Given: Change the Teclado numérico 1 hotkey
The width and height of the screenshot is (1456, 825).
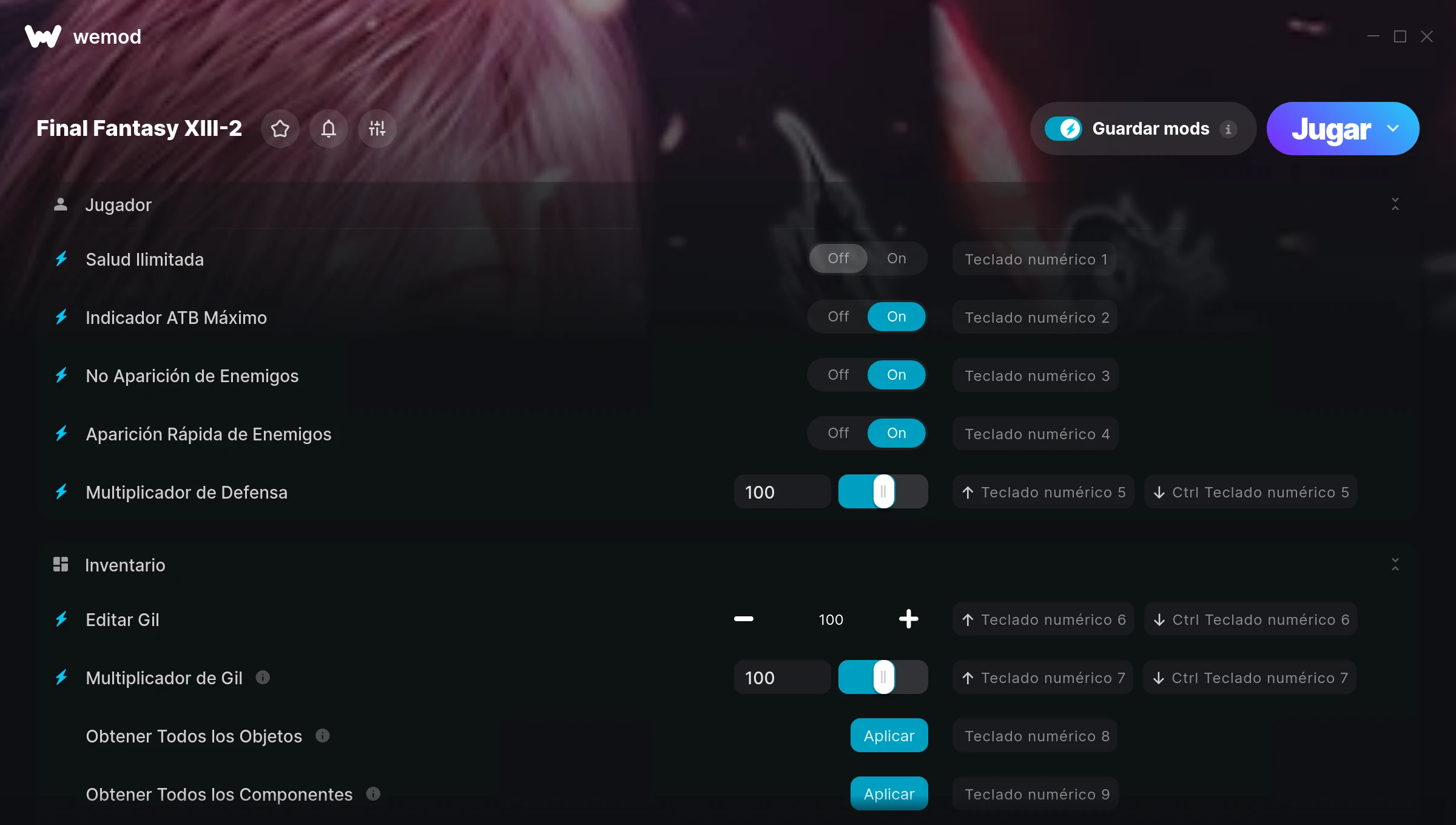Looking at the screenshot, I should (1035, 259).
